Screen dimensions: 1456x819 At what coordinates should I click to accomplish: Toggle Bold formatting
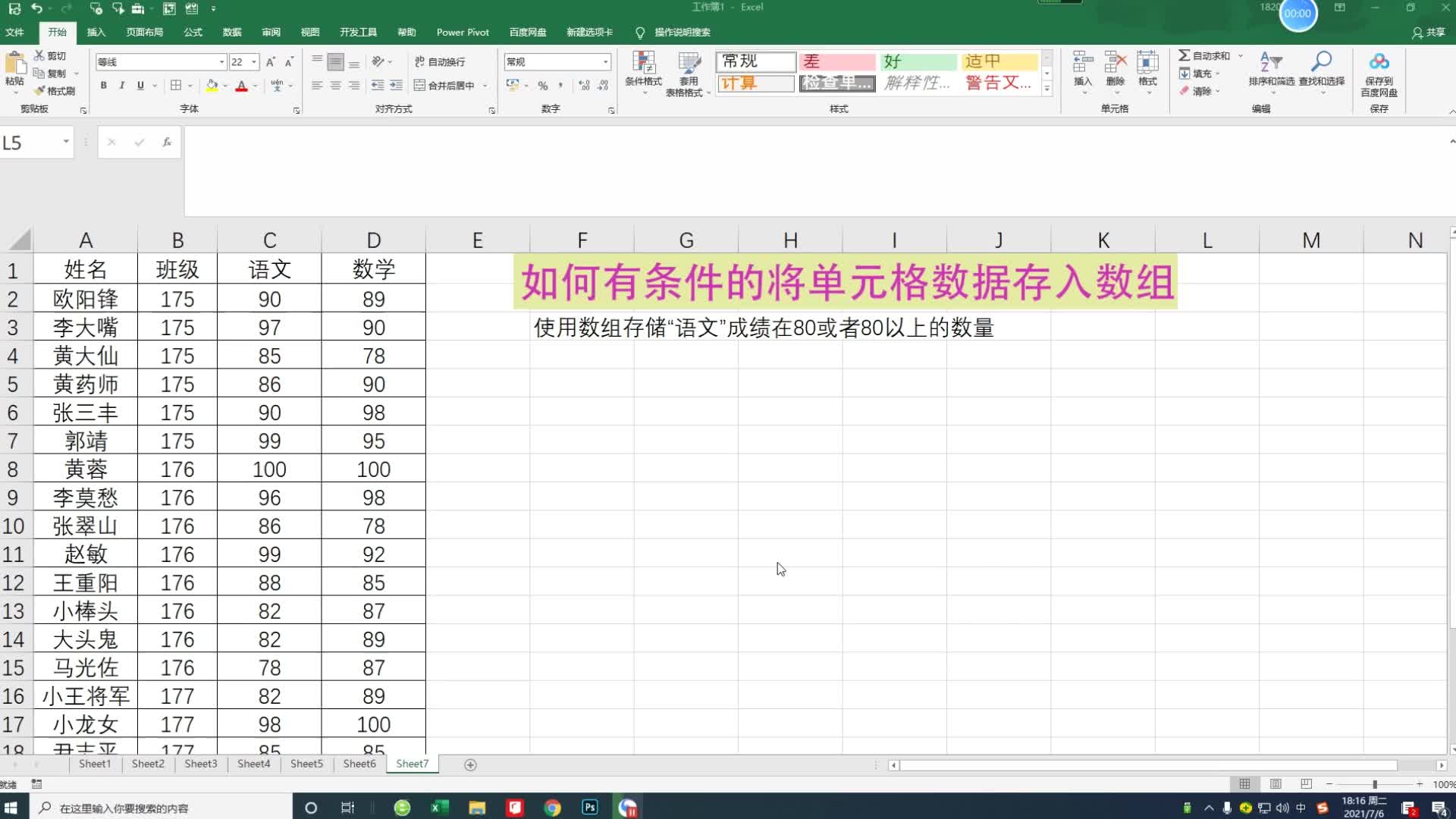tap(104, 86)
